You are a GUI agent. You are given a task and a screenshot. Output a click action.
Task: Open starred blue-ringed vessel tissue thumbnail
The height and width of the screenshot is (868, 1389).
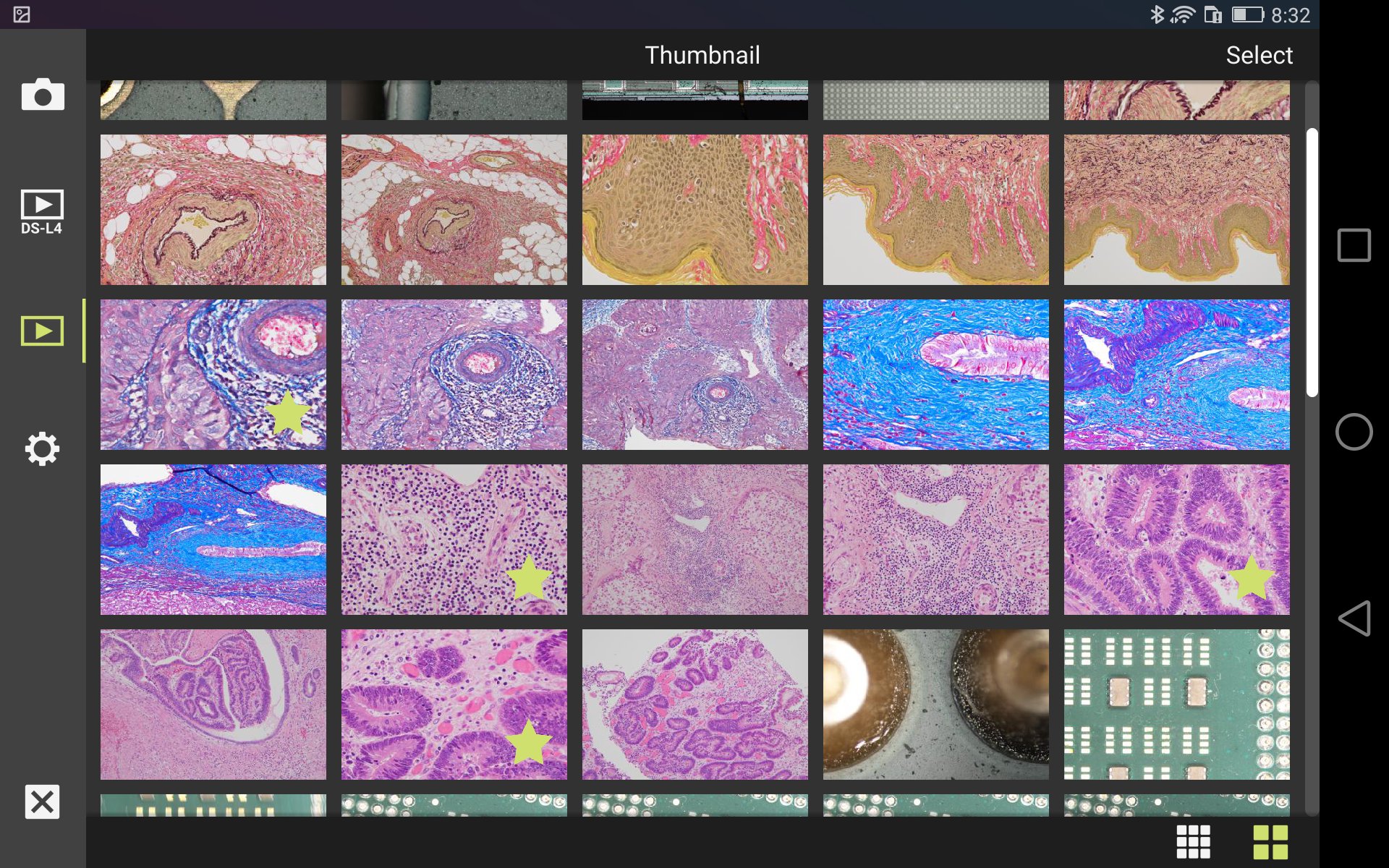pos(213,375)
